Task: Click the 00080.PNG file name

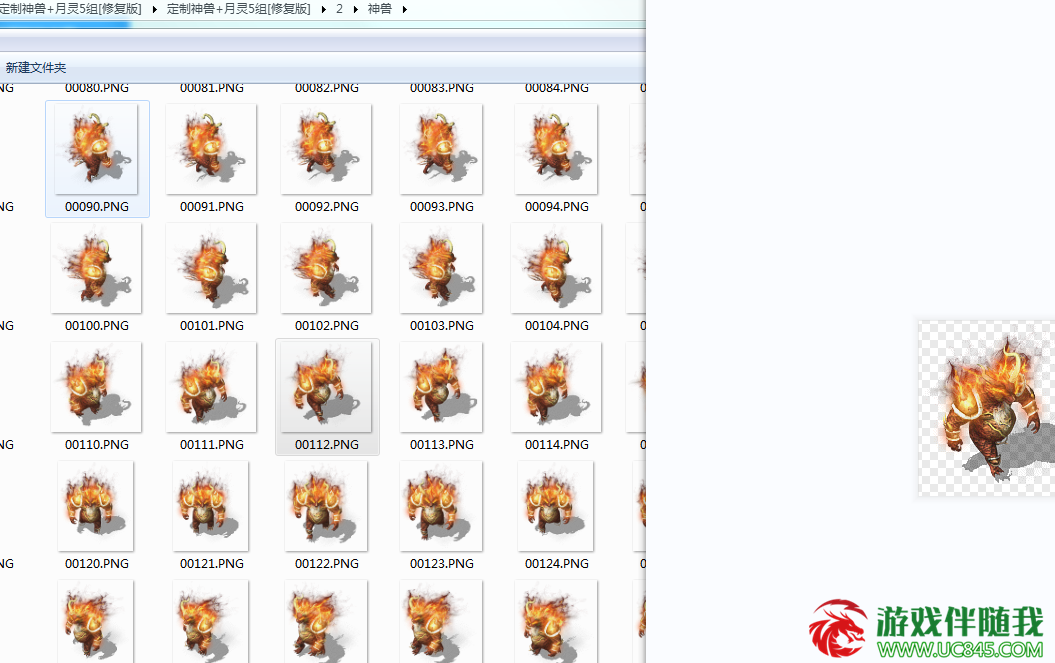Action: click(x=97, y=88)
